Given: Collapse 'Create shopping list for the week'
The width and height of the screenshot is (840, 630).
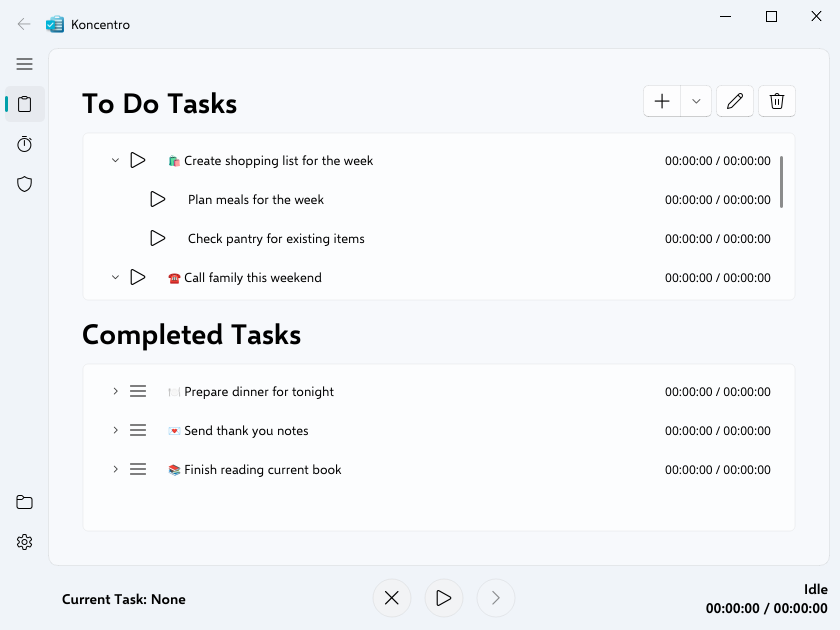Looking at the screenshot, I should click(115, 160).
